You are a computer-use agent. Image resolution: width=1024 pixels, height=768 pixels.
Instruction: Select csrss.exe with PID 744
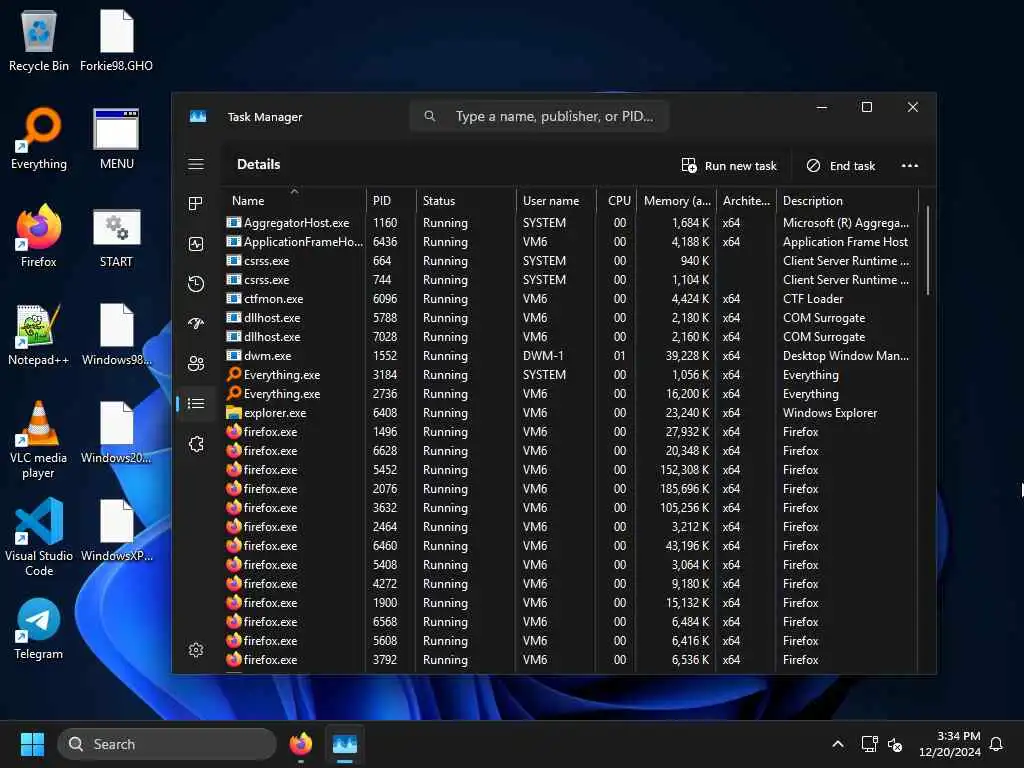[x=571, y=280]
